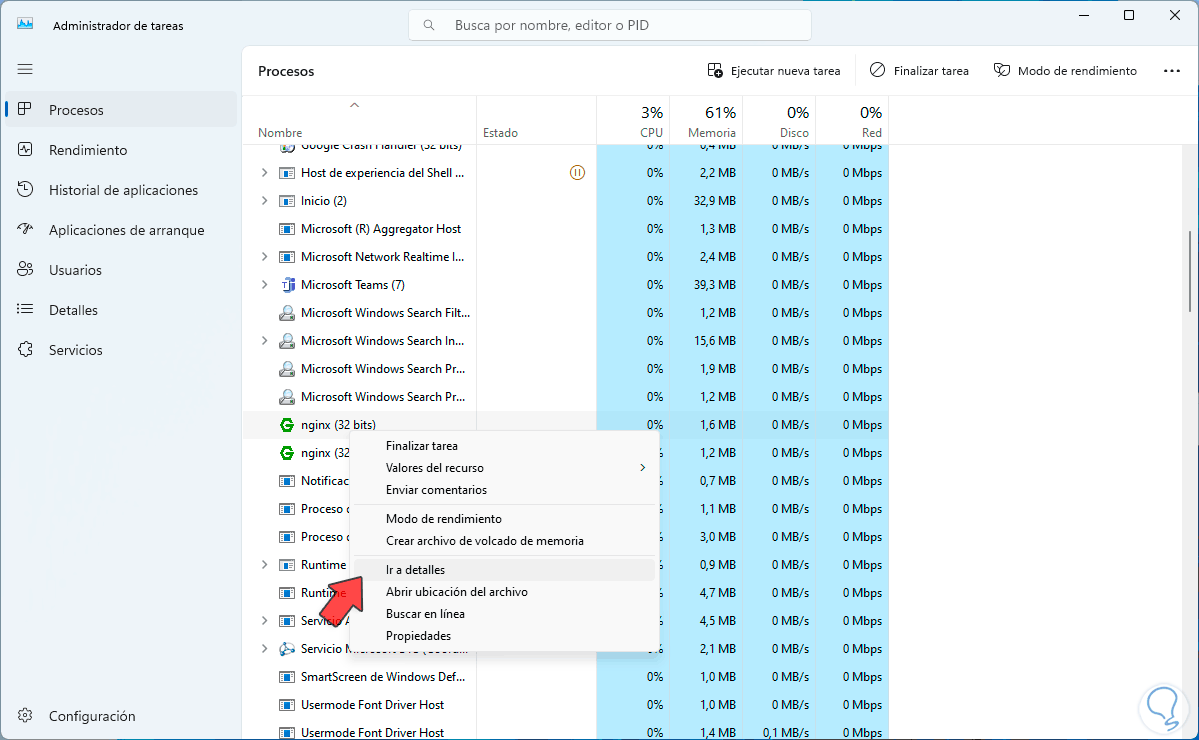This screenshot has width=1199, height=740.
Task: Select Crear archivo de volcado de memoria
Action: coord(484,541)
